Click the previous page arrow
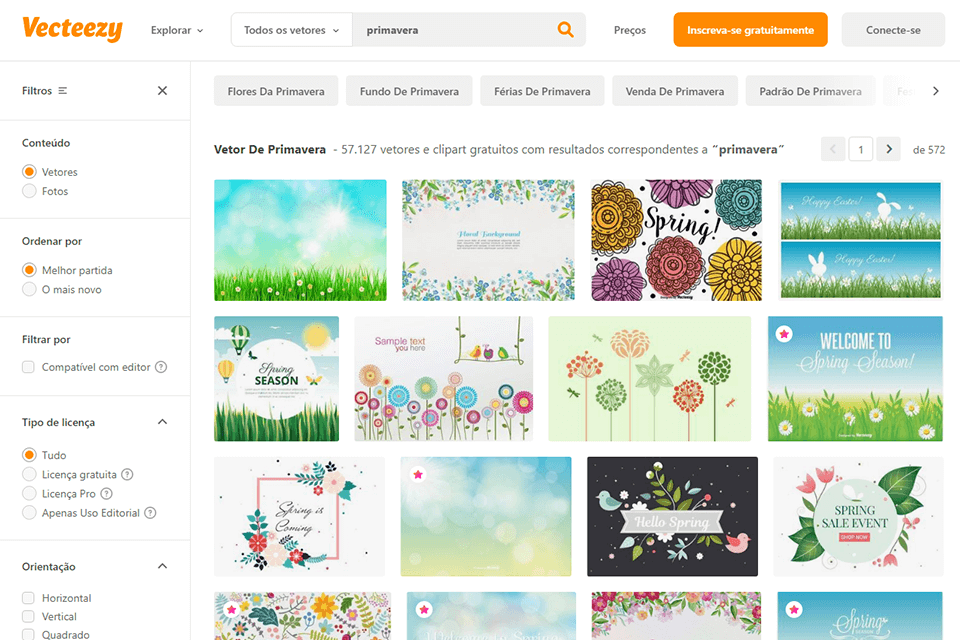This screenshot has height=640, width=960. pos(833,148)
